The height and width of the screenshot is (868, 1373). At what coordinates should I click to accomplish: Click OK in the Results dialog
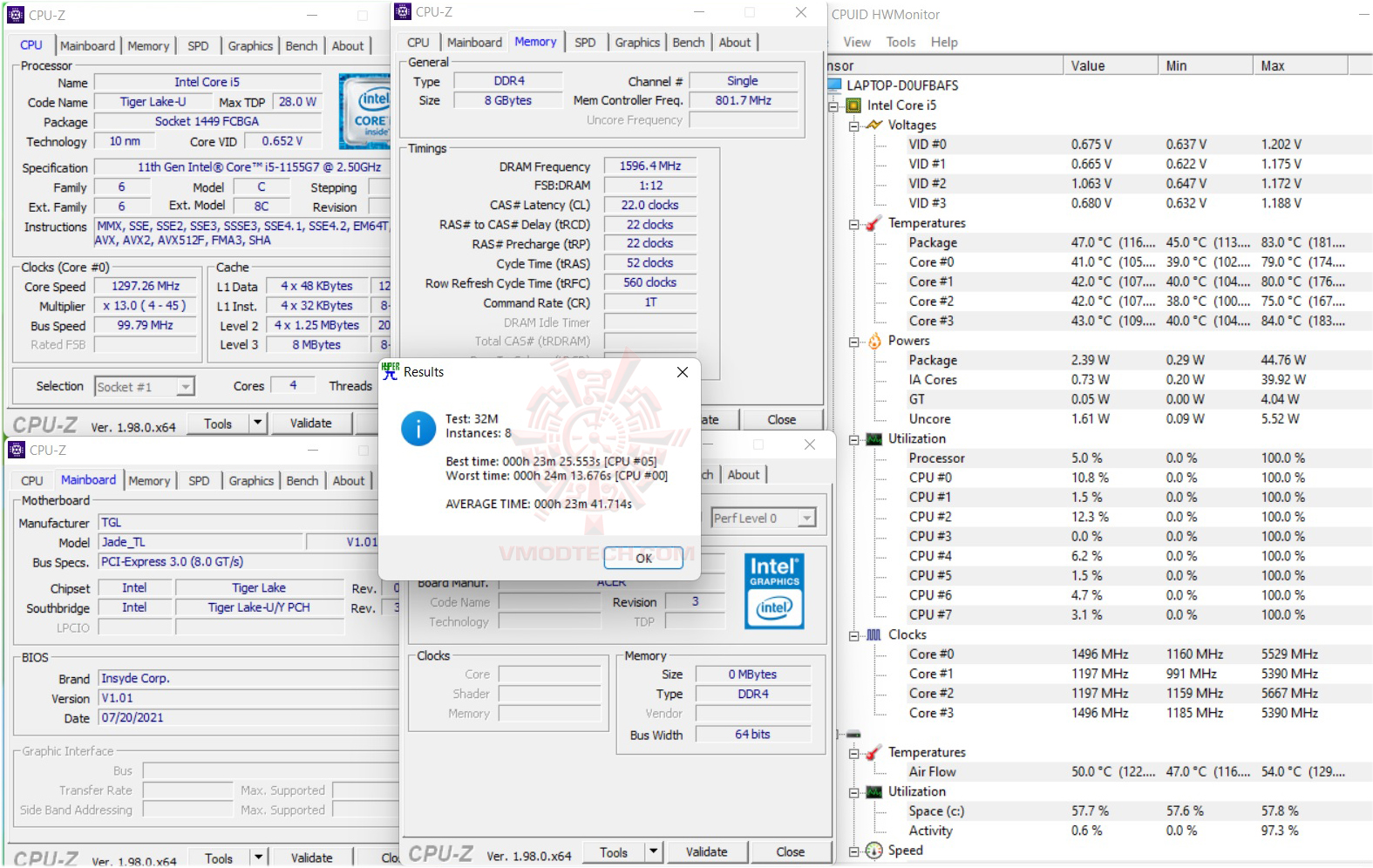click(644, 559)
